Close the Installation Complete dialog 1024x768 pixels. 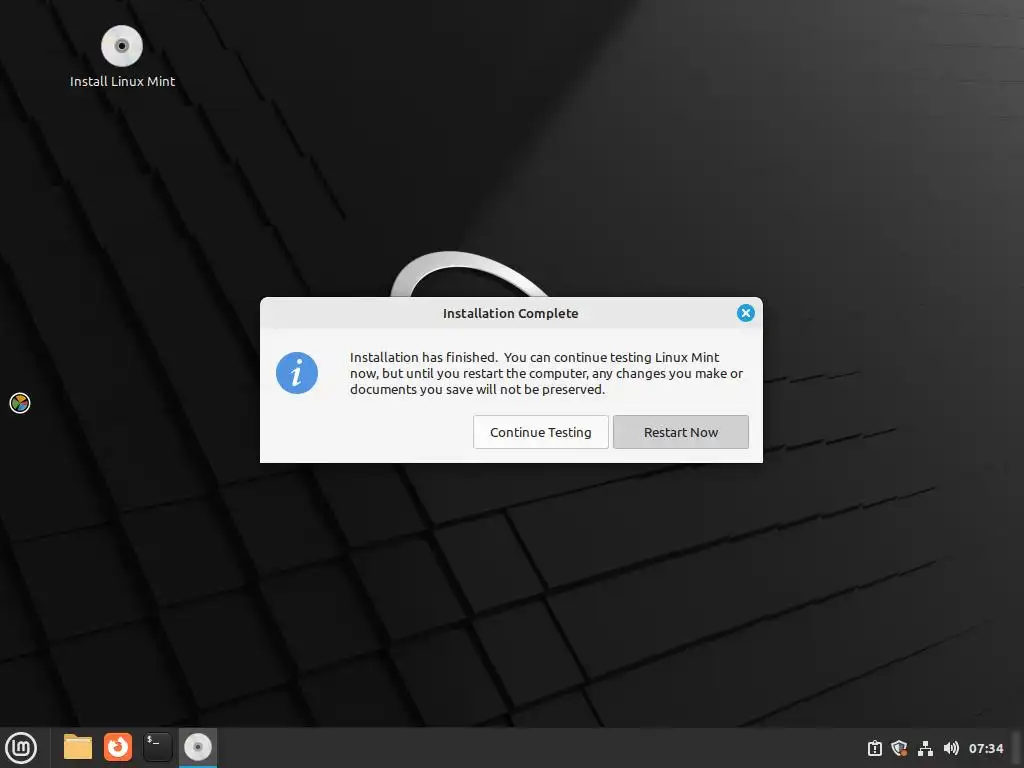[x=745, y=313]
